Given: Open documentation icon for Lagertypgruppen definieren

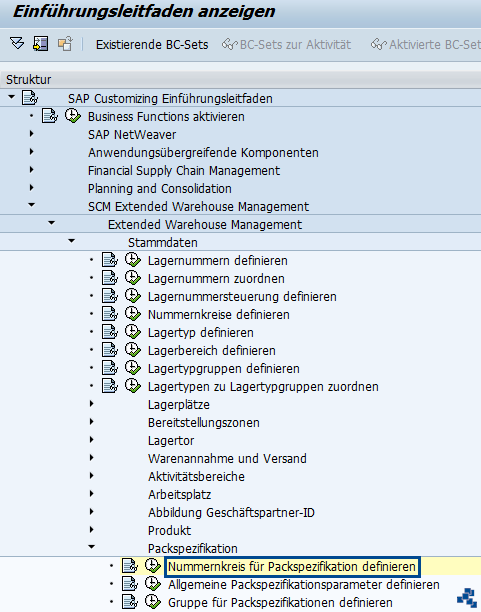Looking at the screenshot, I should pyautogui.click(x=110, y=367).
